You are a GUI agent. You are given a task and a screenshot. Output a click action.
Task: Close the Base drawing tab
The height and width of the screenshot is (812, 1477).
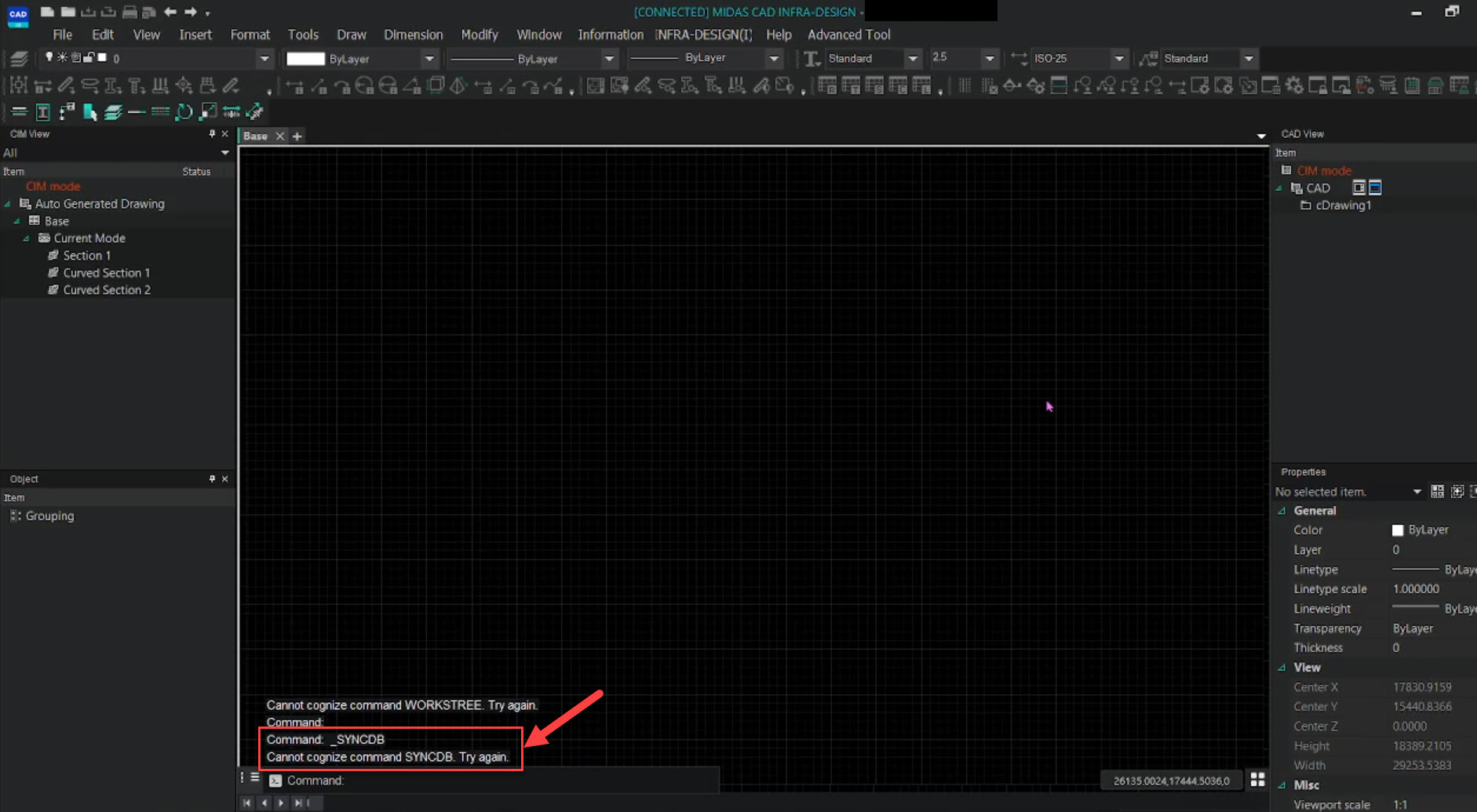click(x=279, y=136)
